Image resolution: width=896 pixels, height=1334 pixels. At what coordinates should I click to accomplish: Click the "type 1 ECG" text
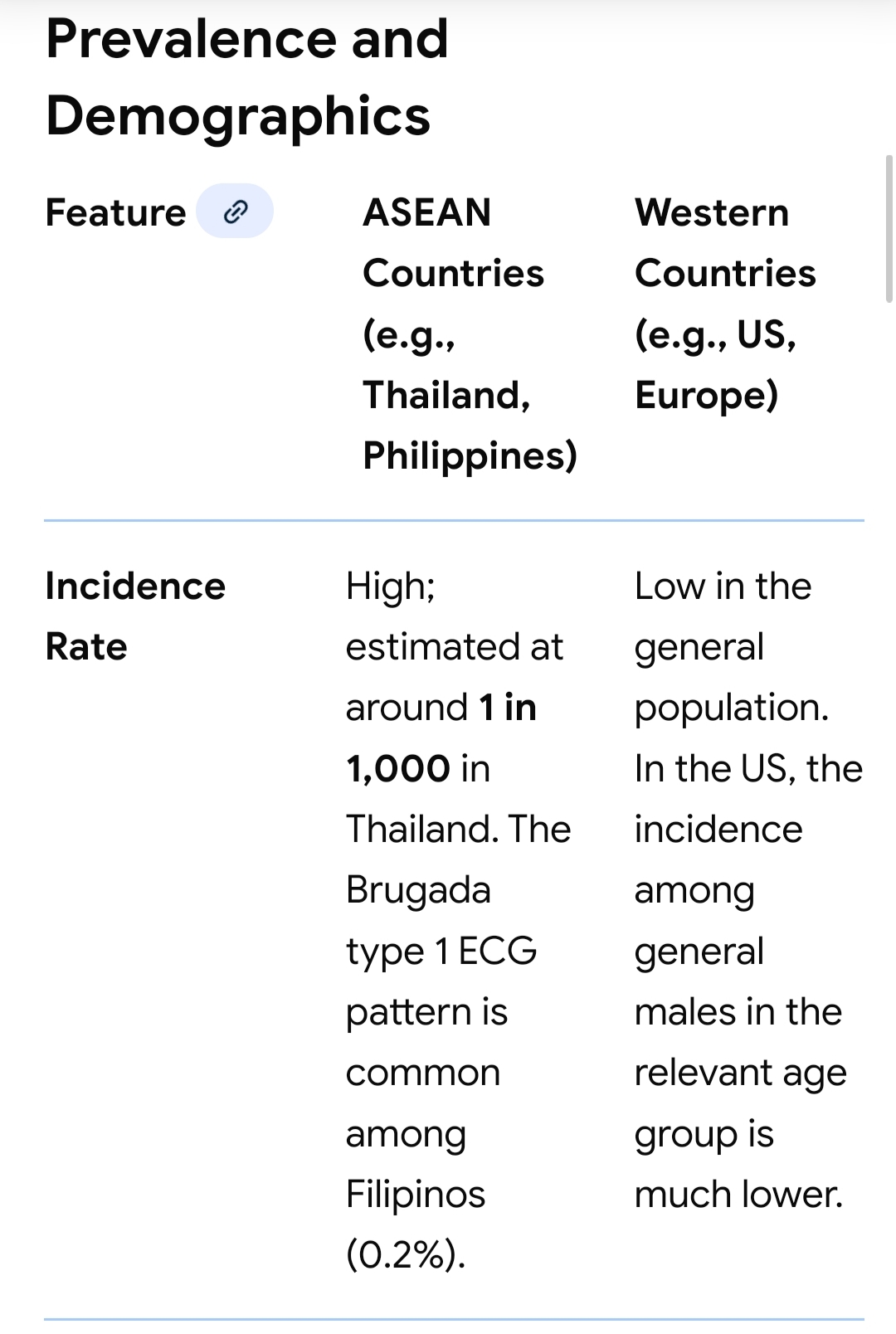point(441,951)
